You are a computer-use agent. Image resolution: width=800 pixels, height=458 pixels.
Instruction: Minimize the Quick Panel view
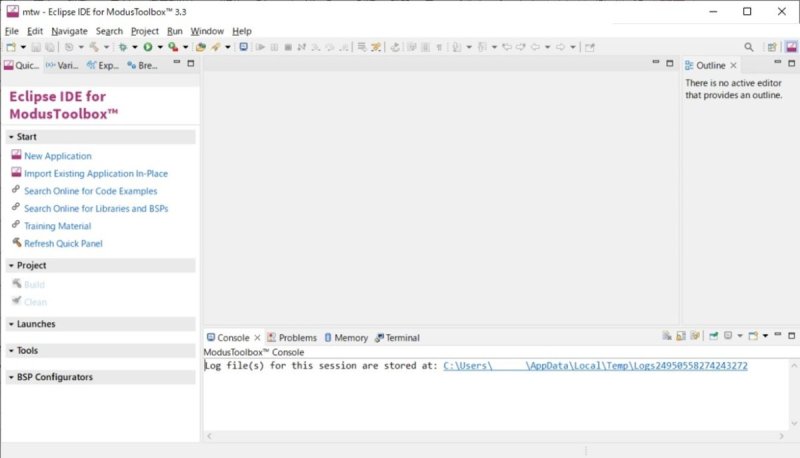coord(177,62)
